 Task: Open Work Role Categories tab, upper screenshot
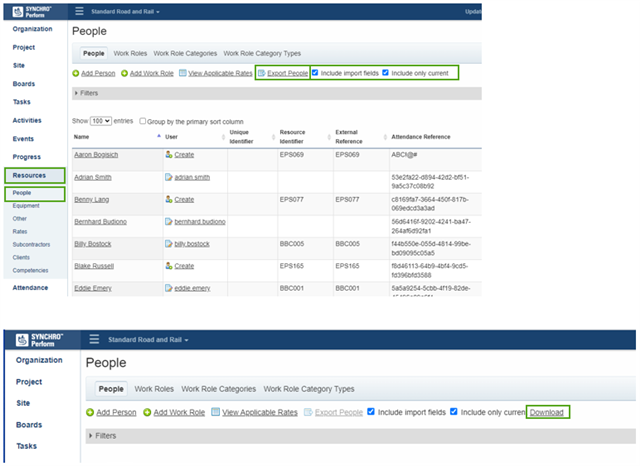click(185, 53)
